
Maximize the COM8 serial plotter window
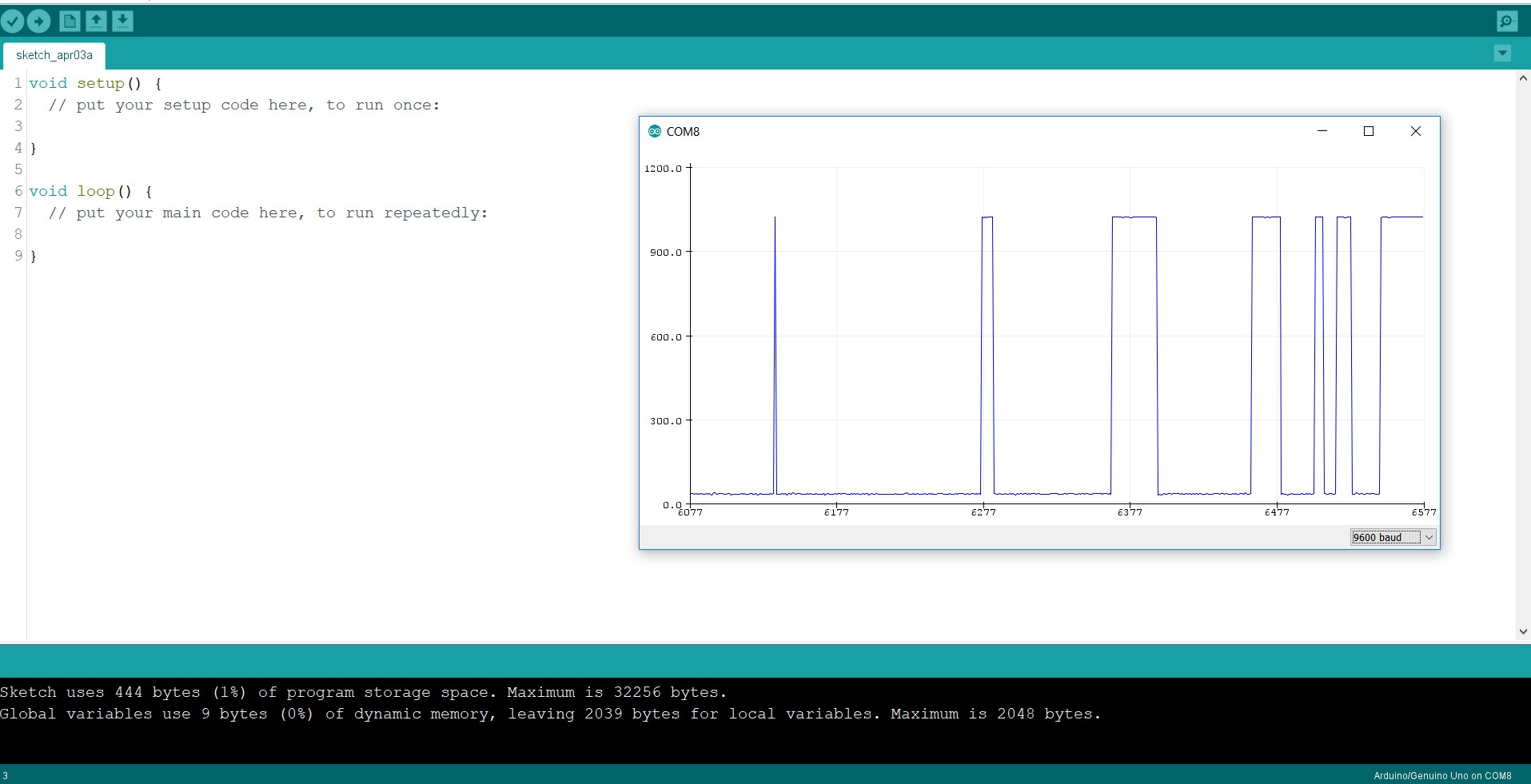[1369, 131]
